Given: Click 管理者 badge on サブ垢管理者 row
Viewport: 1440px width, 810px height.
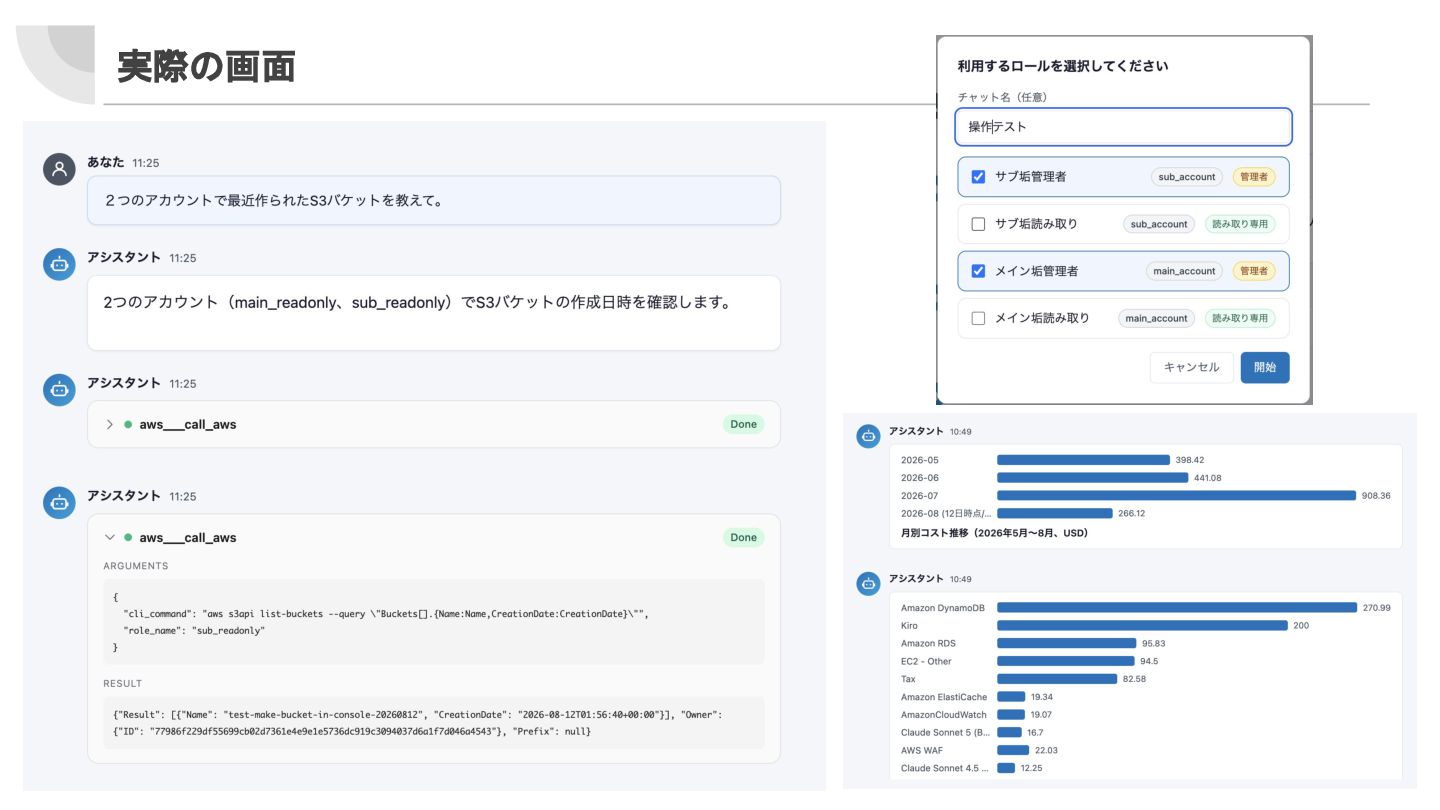Looking at the screenshot, I should [x=1254, y=177].
